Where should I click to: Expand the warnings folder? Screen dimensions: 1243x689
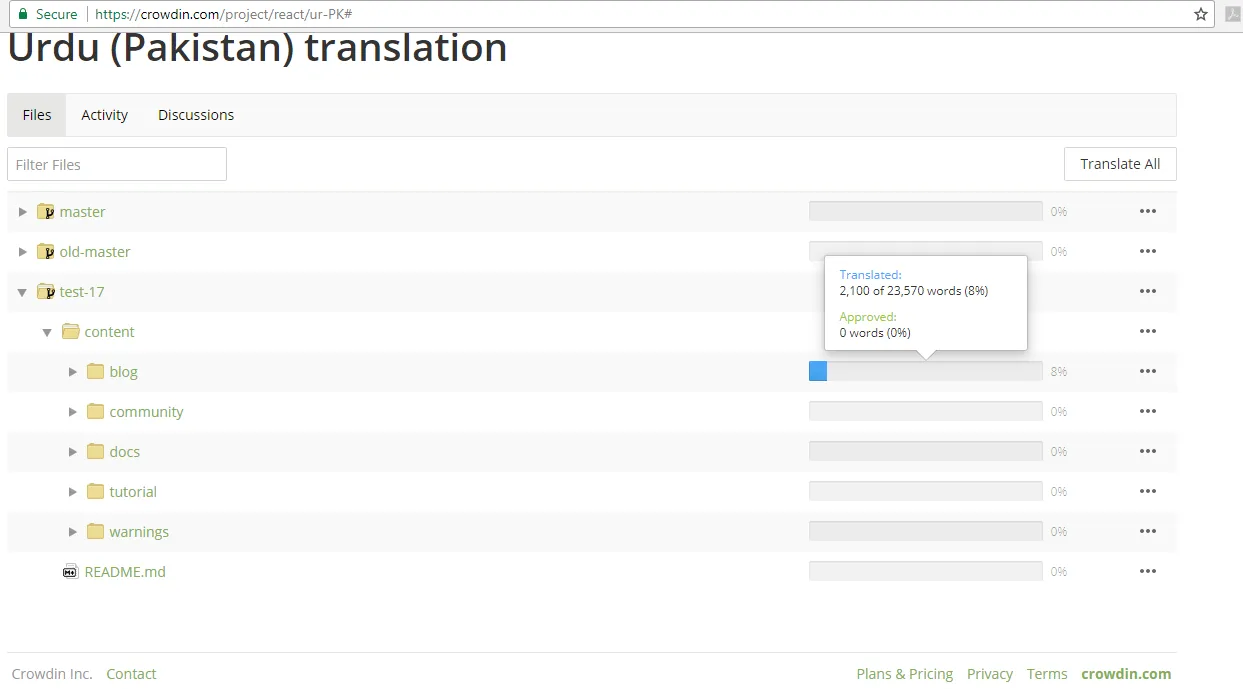click(x=72, y=532)
